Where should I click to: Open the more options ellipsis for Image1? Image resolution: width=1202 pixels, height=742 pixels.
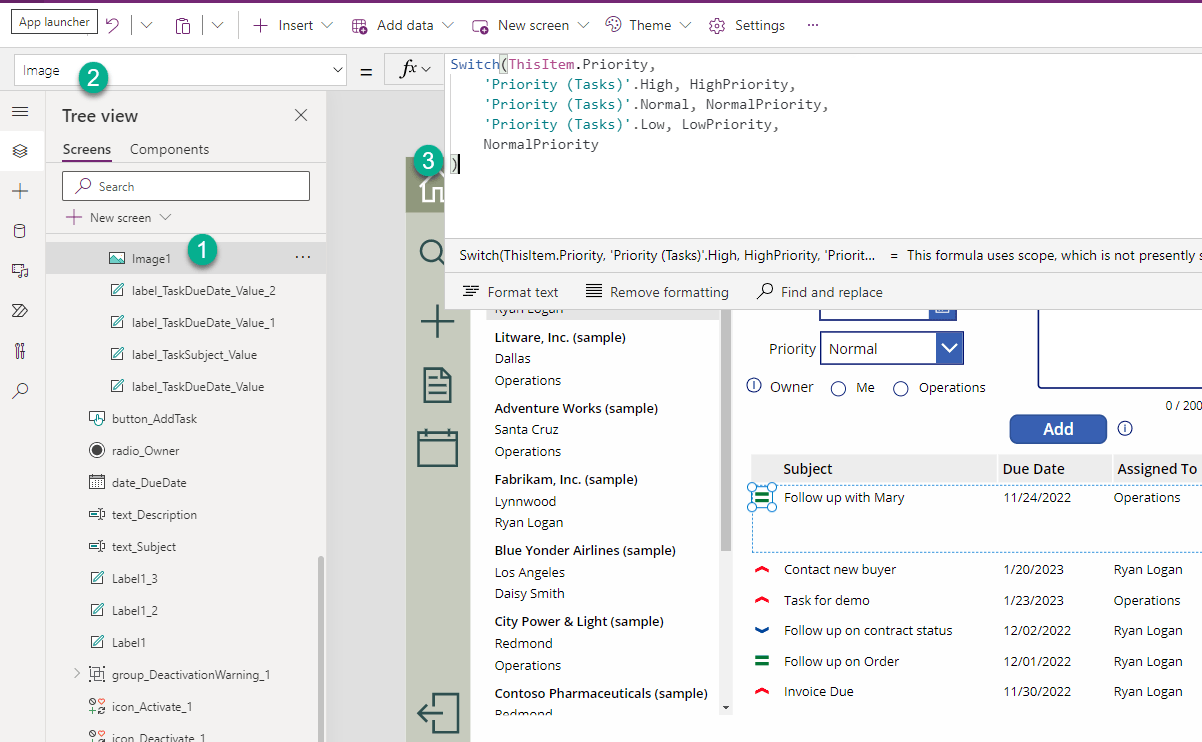coord(303,258)
